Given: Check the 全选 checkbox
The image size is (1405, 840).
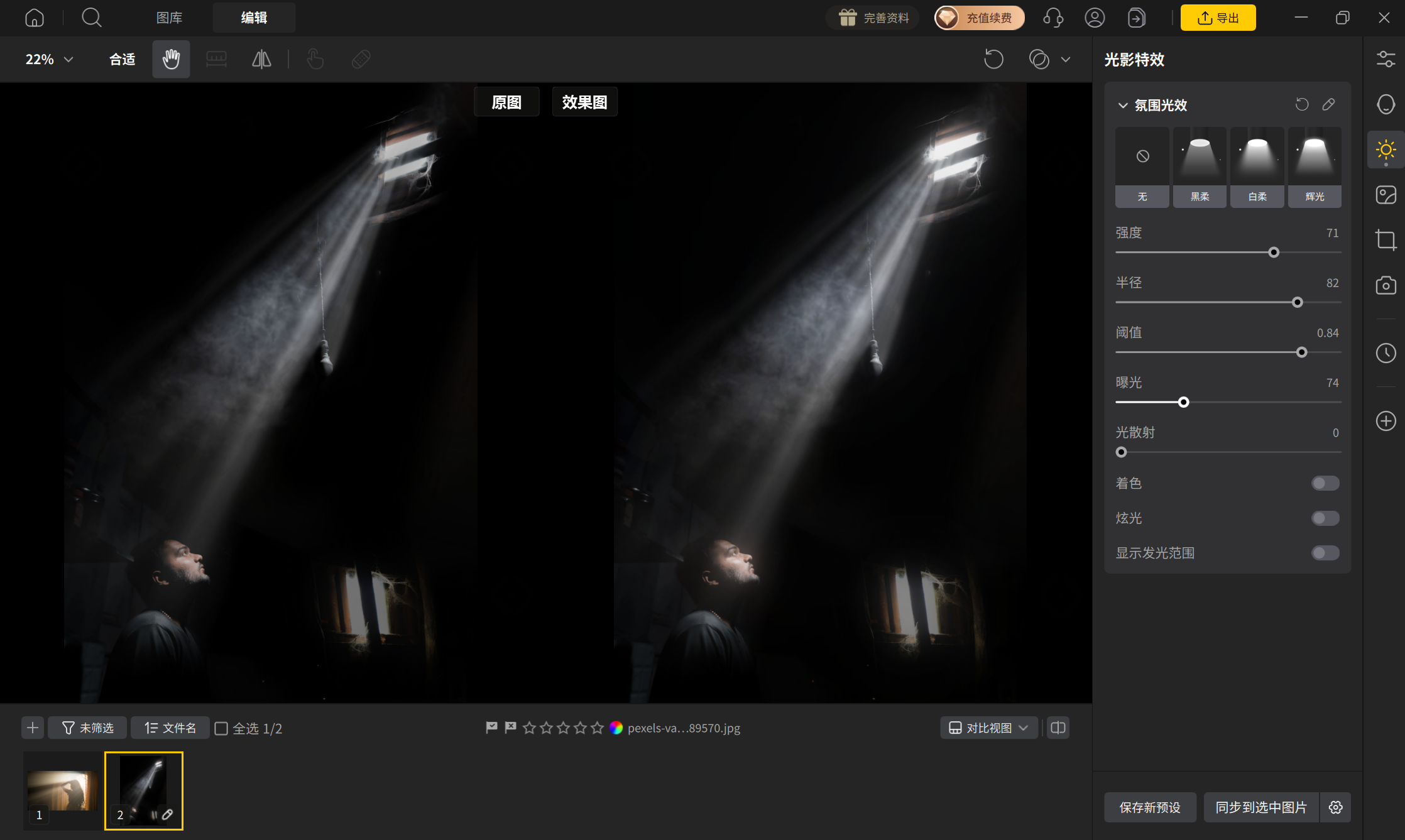Looking at the screenshot, I should pyautogui.click(x=221, y=728).
